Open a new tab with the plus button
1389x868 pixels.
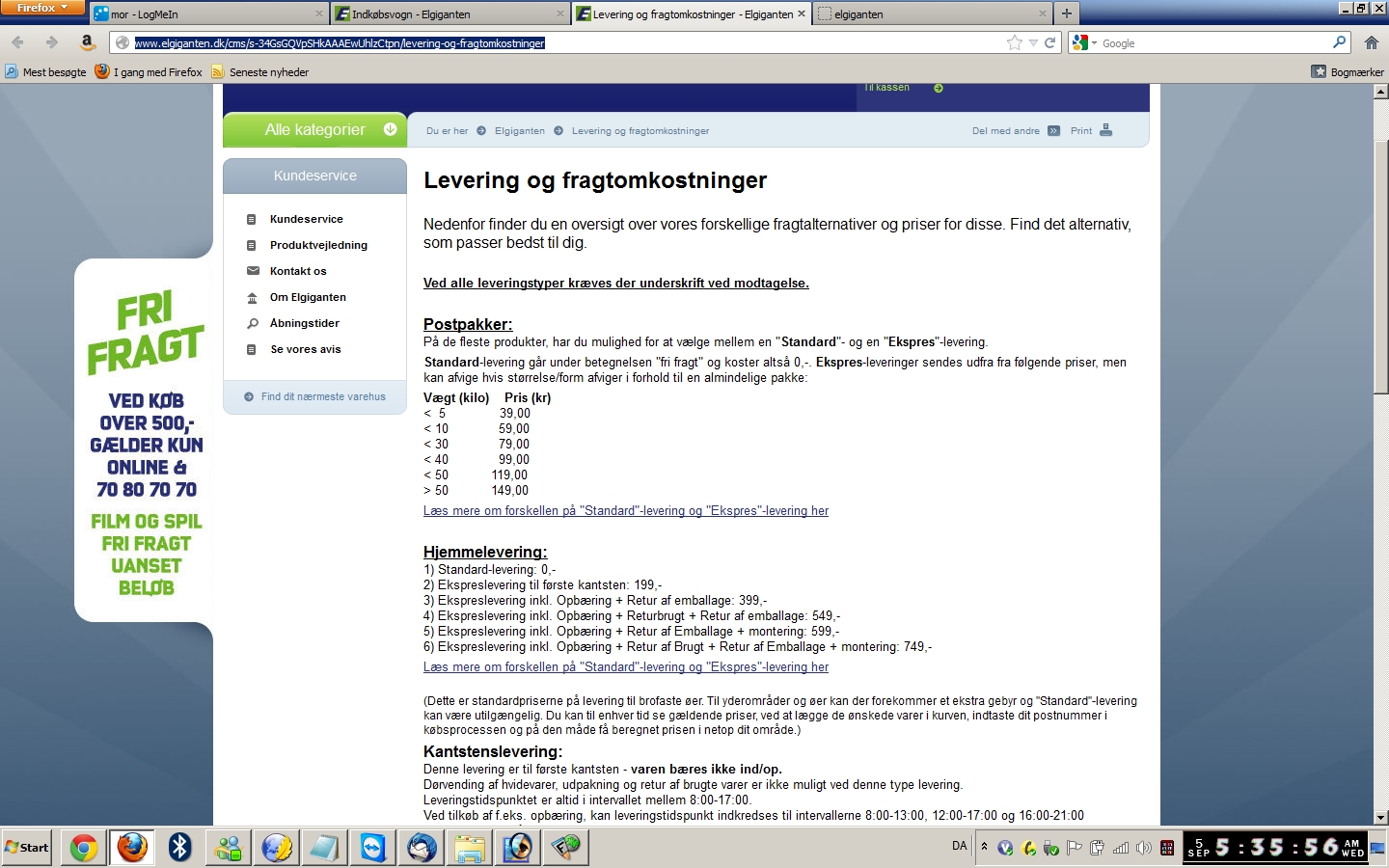1066,14
